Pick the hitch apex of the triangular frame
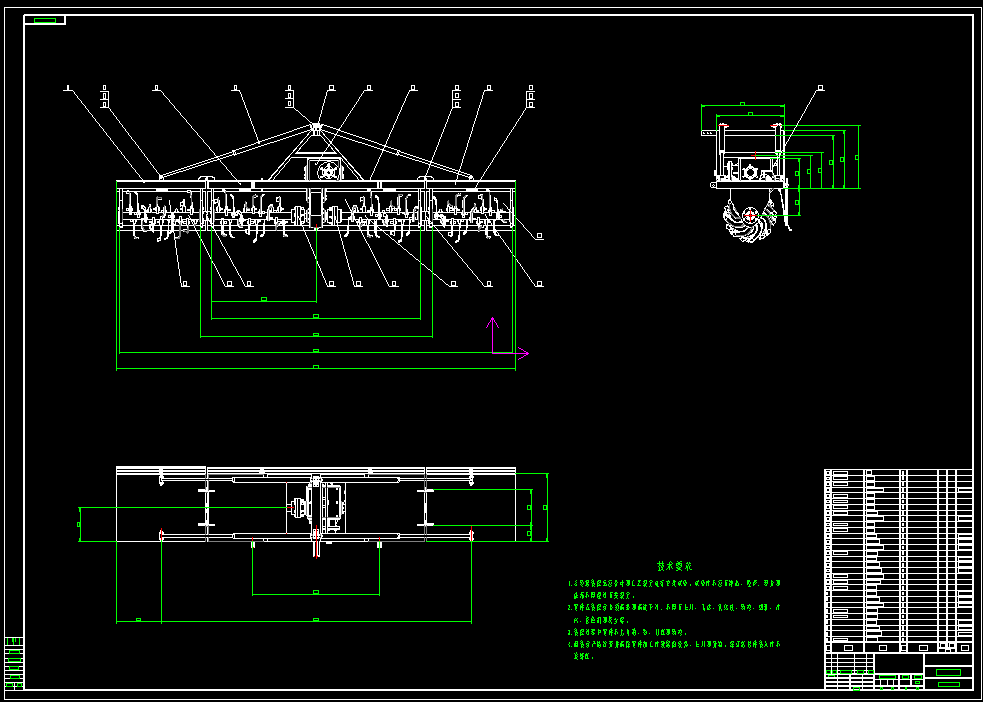 coord(316,128)
